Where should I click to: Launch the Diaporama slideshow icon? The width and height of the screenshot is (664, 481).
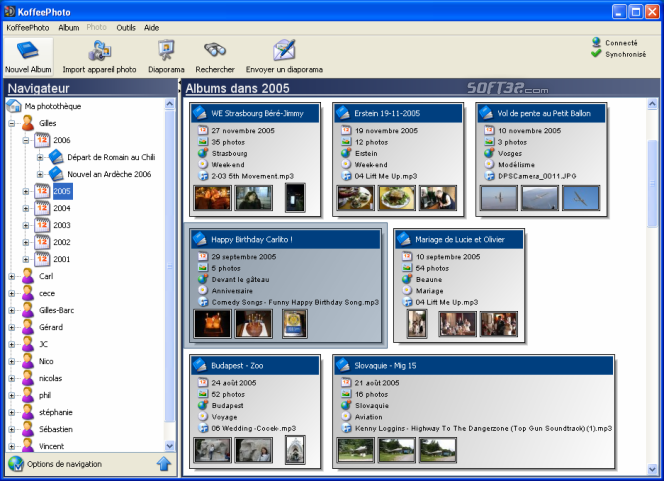(166, 51)
